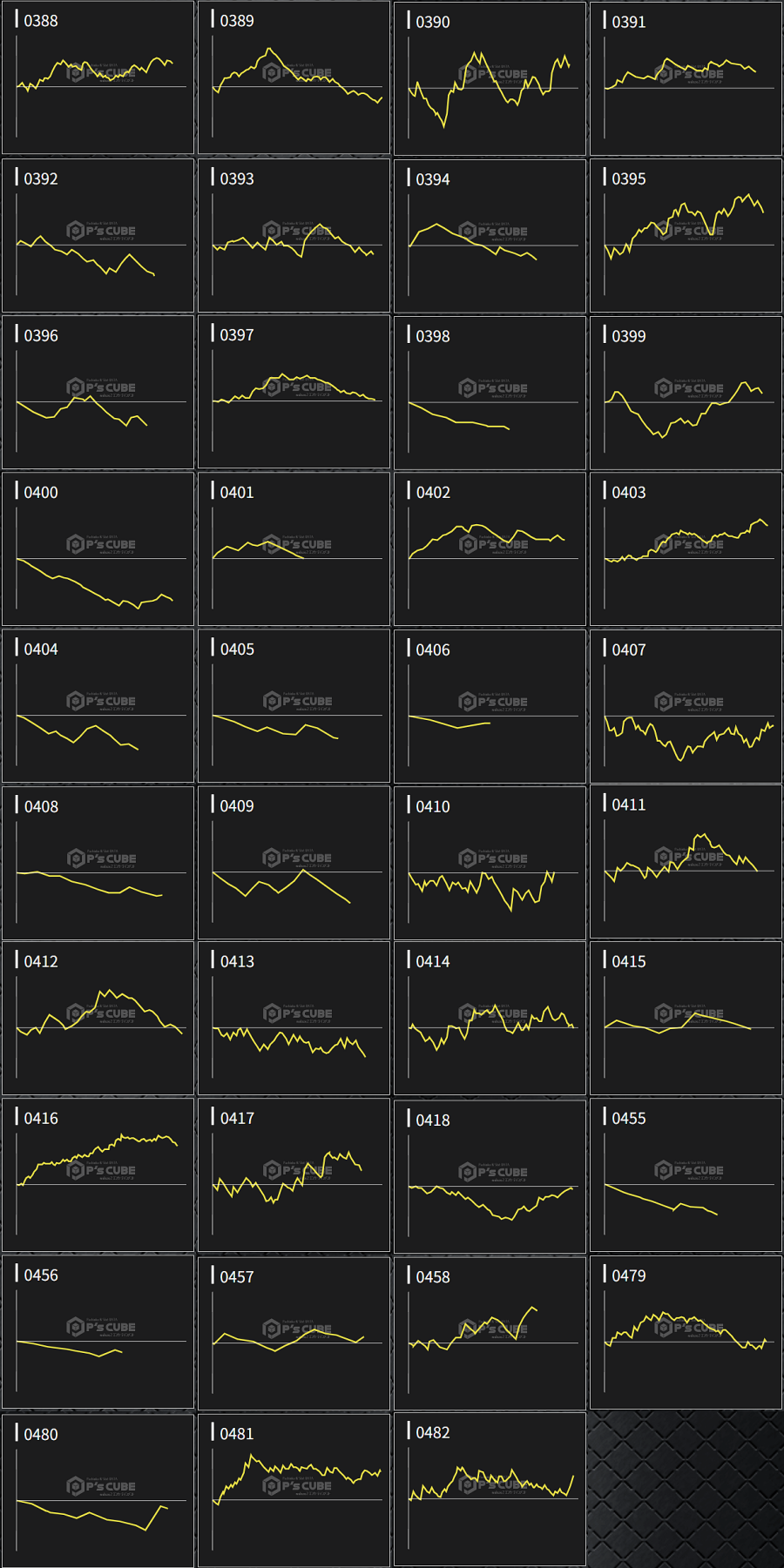This screenshot has width=784, height=1568.
Task: Click chart thumbnail 0415
Action: pyautogui.click(x=686, y=1018)
